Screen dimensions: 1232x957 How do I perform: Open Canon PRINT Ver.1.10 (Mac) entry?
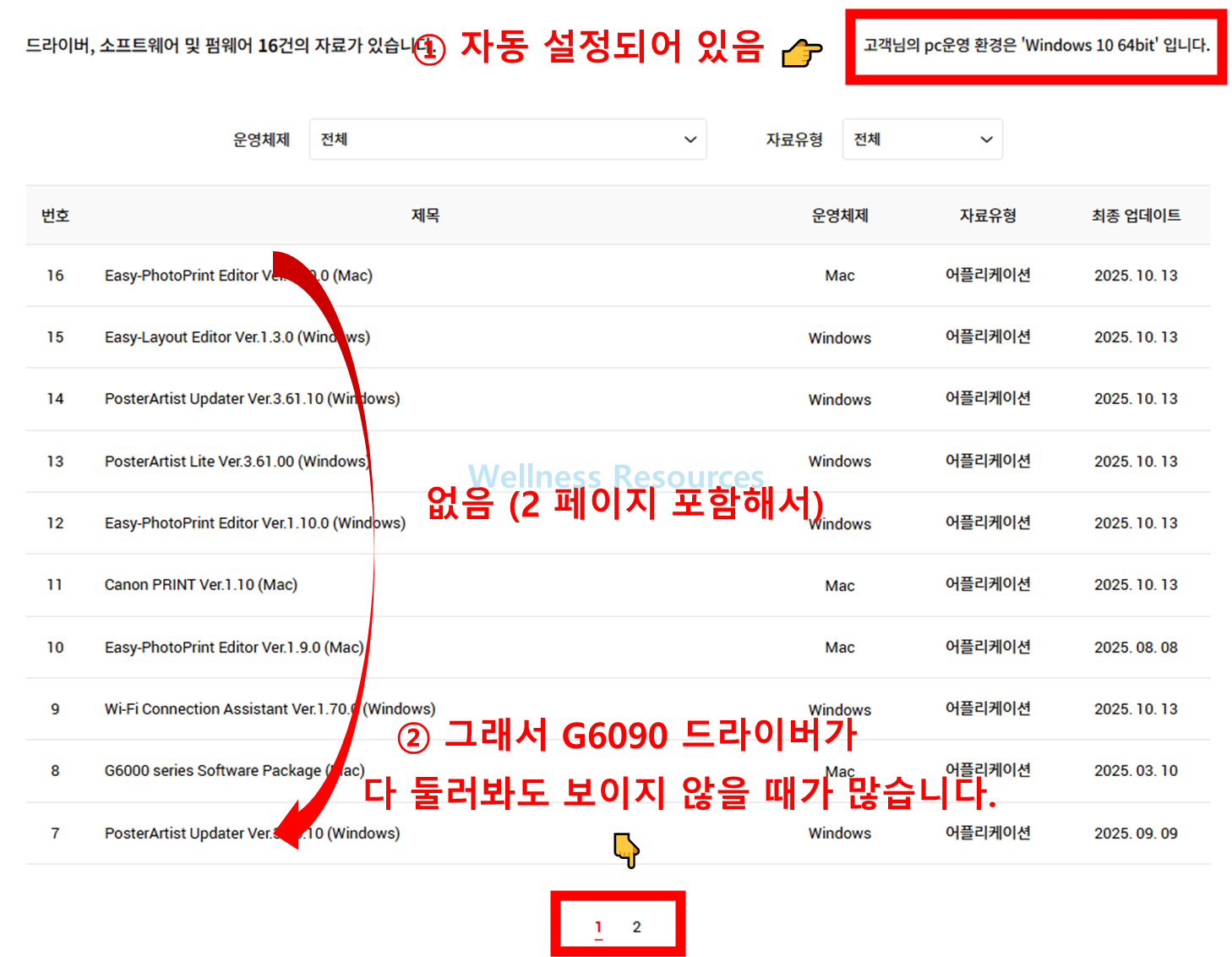click(x=201, y=584)
